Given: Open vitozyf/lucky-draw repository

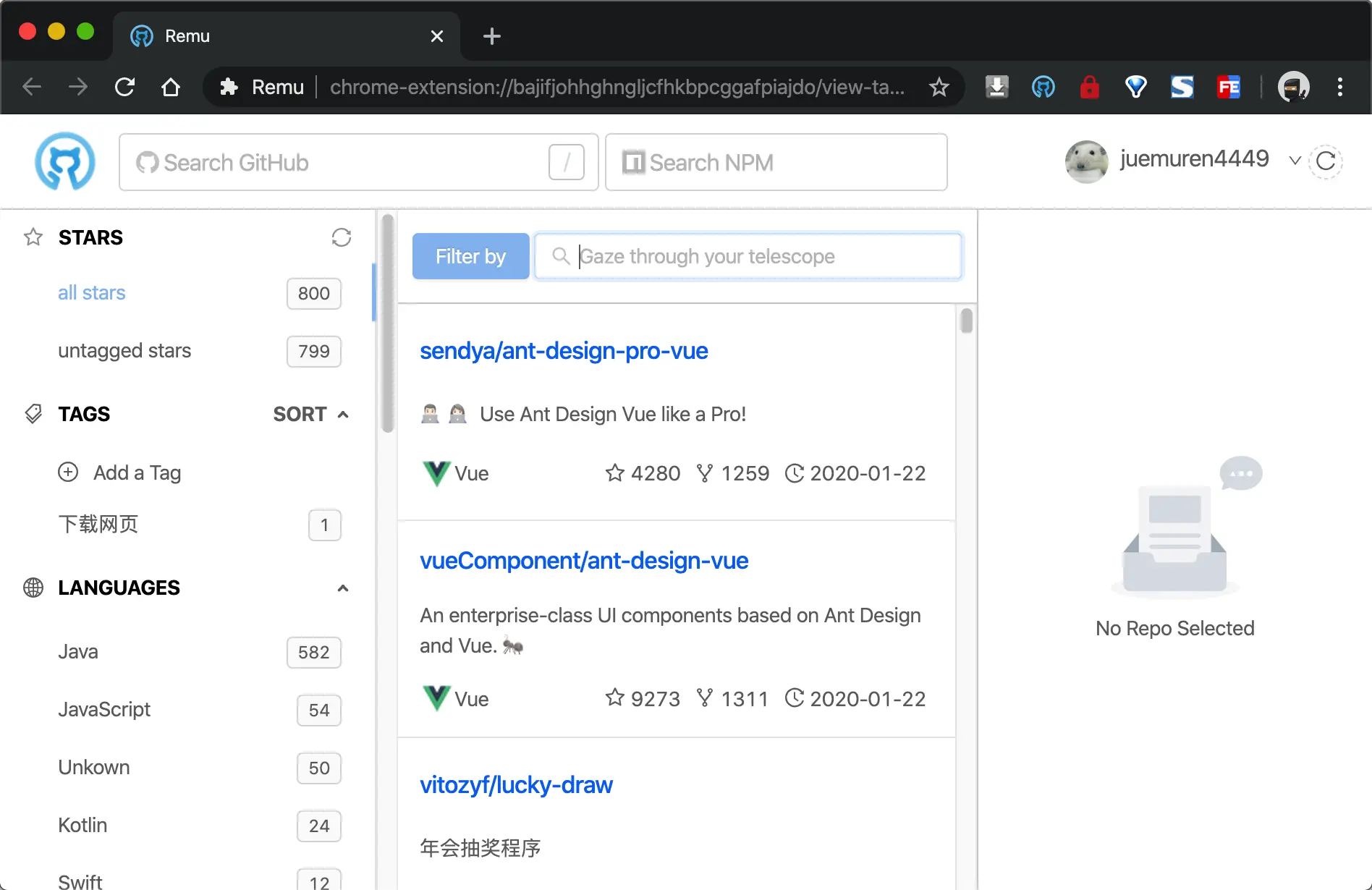Looking at the screenshot, I should coord(516,785).
